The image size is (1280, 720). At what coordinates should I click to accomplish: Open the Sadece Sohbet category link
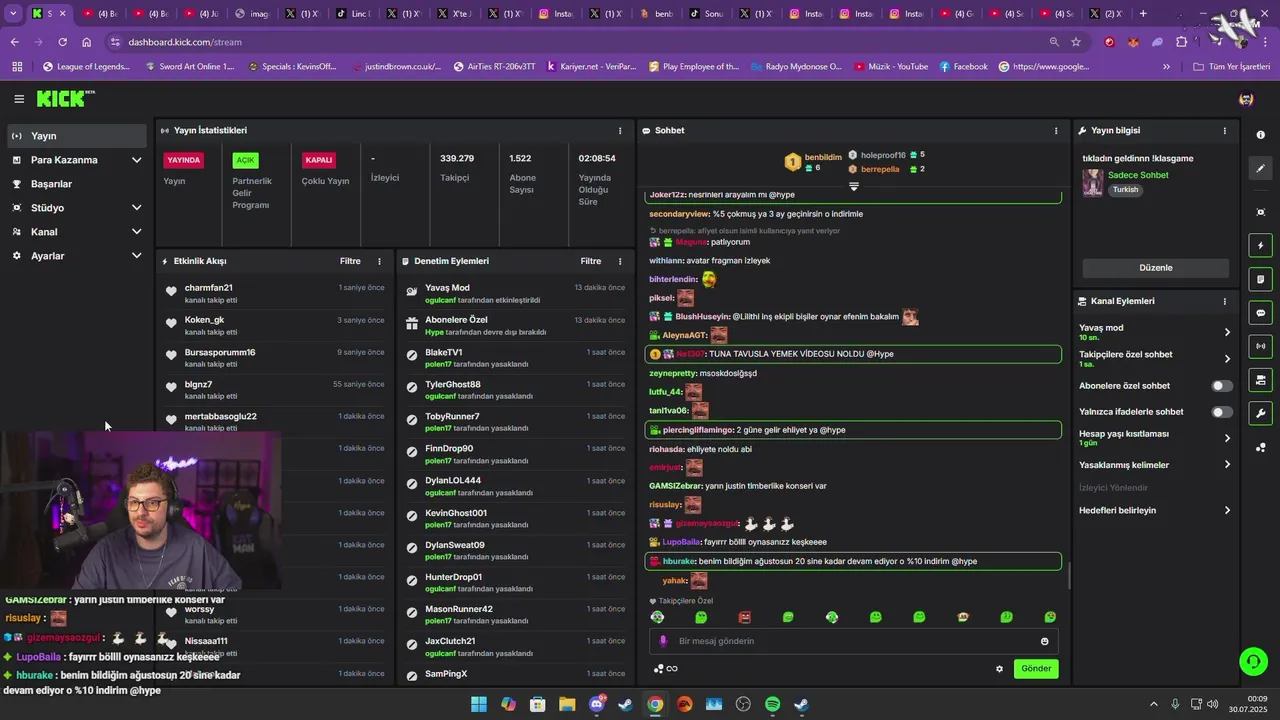(x=1138, y=175)
